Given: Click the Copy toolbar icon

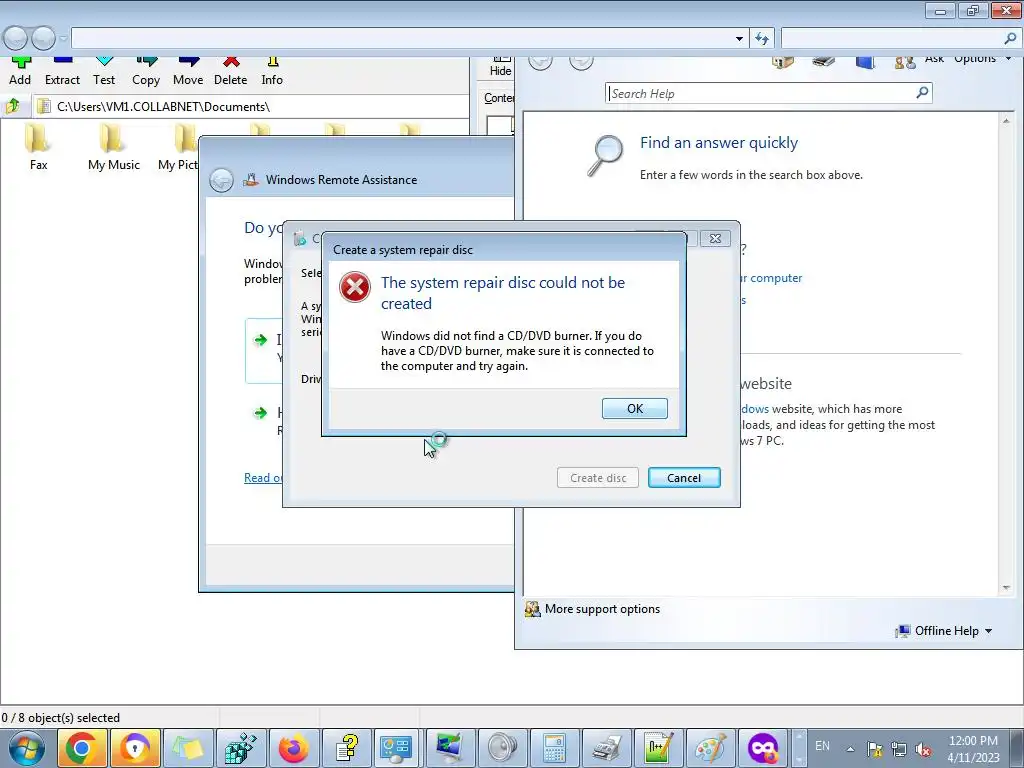Looking at the screenshot, I should click(146, 71).
